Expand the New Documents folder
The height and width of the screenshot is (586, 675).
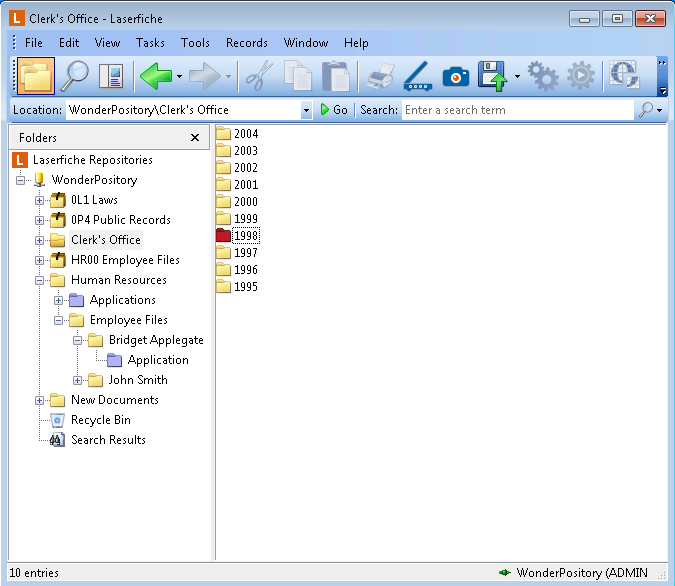click(39, 400)
